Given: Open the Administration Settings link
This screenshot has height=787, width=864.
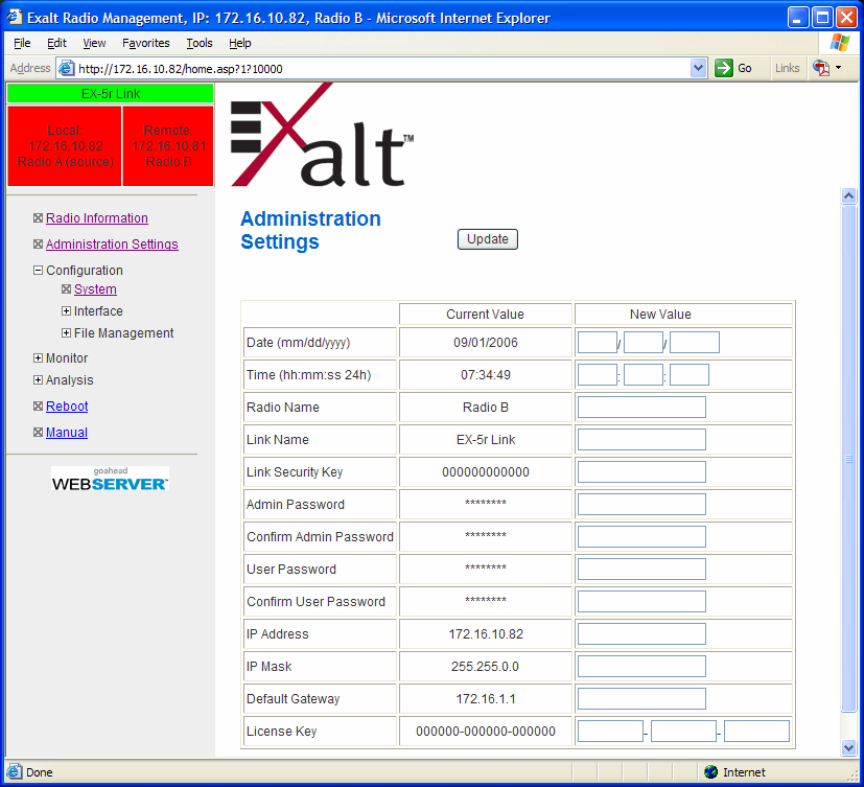Looking at the screenshot, I should click(x=112, y=244).
